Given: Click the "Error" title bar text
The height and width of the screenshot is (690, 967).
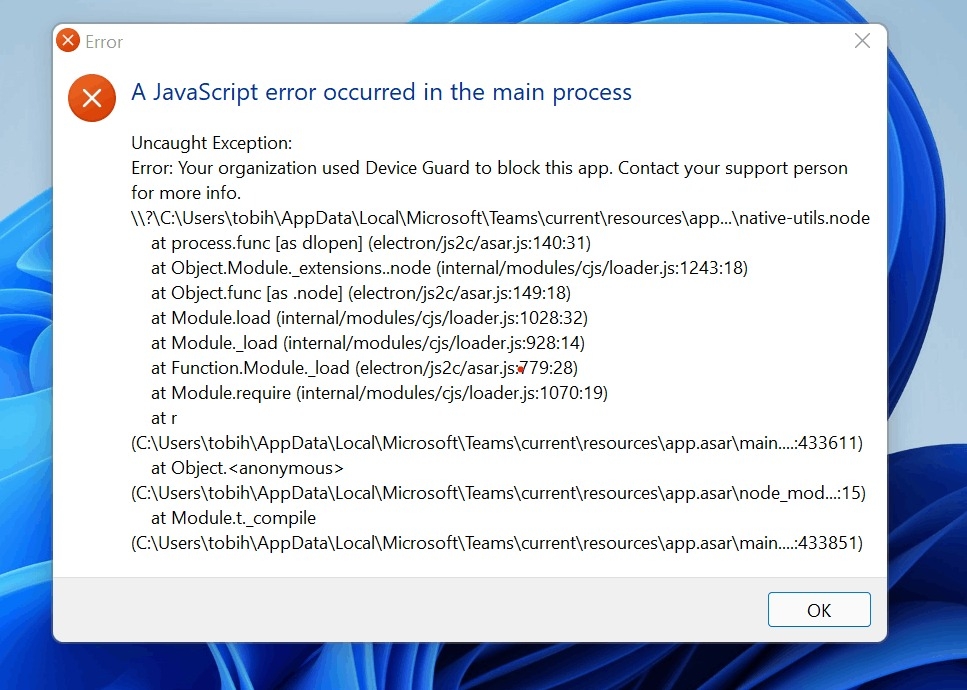Looking at the screenshot, I should tap(103, 41).
